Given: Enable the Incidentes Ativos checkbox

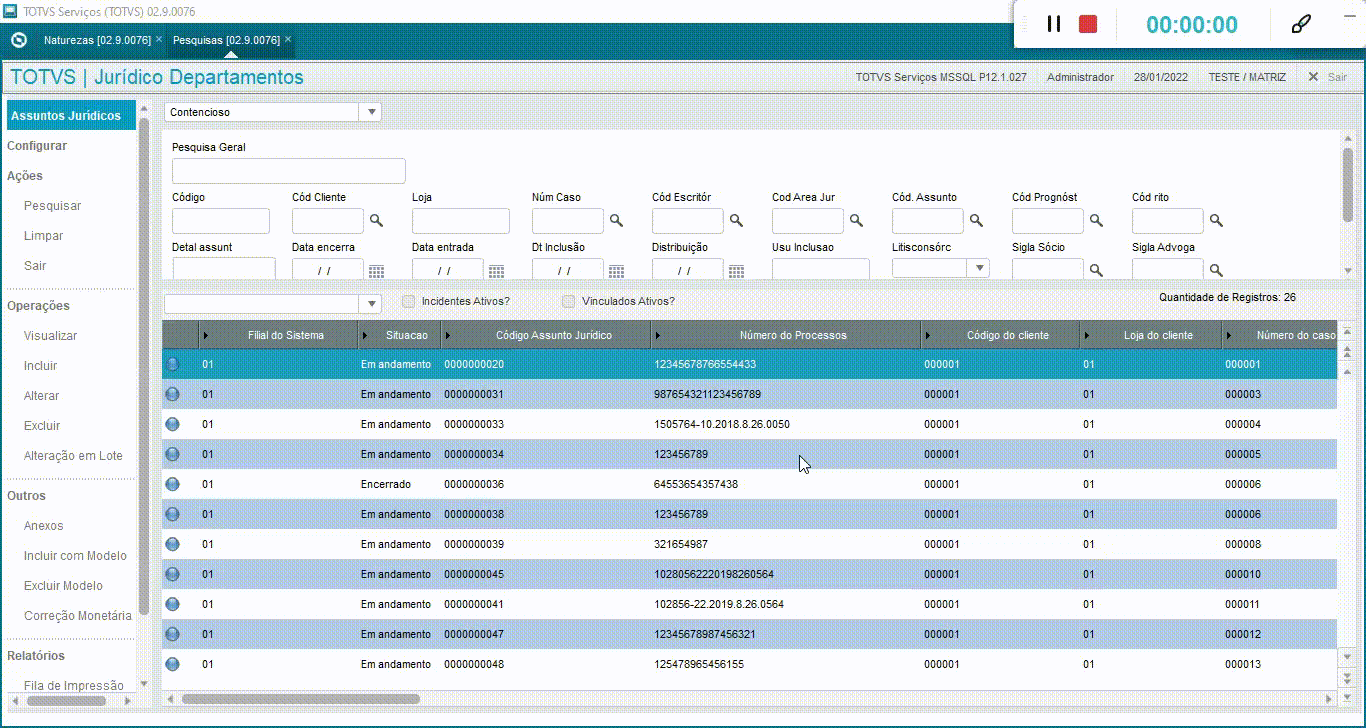Looking at the screenshot, I should (x=408, y=301).
